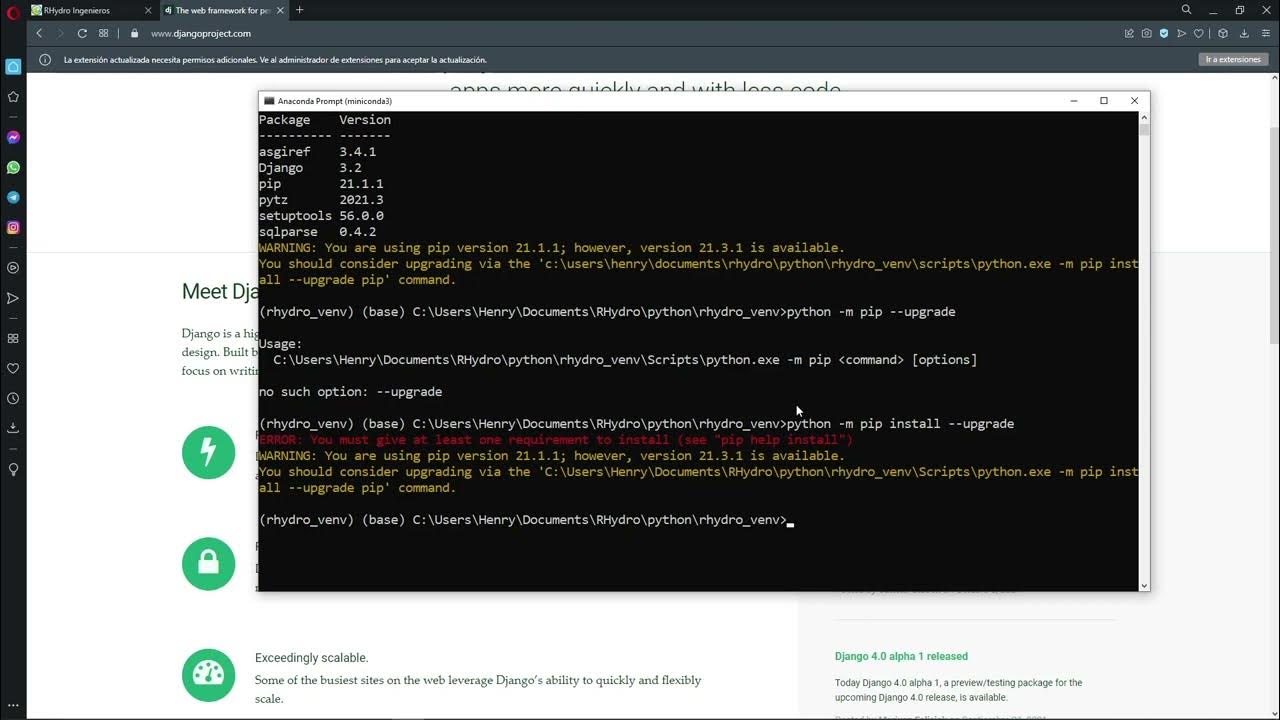The height and width of the screenshot is (720, 1280).
Task: Go back with the browser back arrow
Action: click(x=39, y=33)
